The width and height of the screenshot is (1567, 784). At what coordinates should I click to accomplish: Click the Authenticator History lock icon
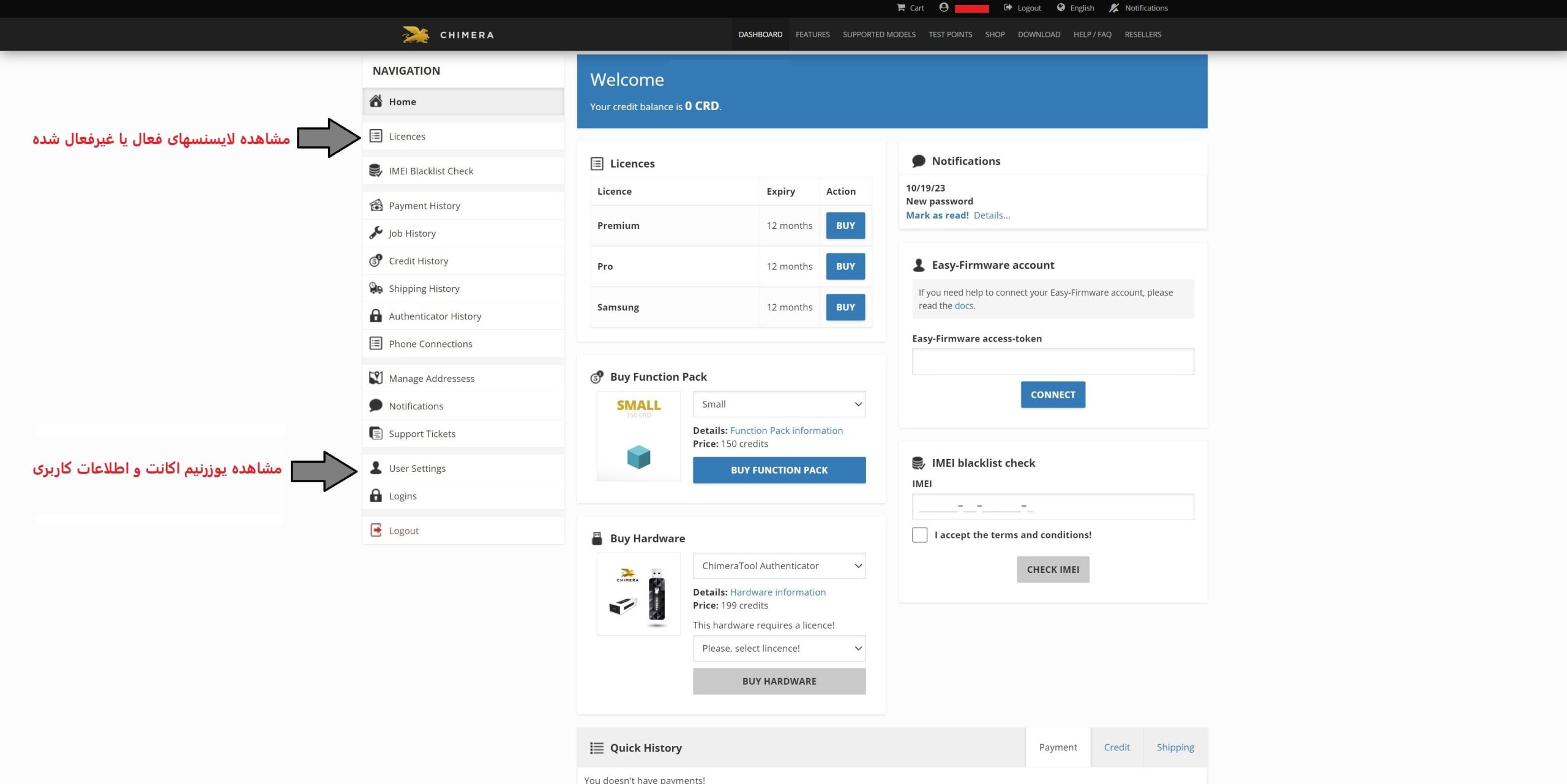pyautogui.click(x=376, y=316)
